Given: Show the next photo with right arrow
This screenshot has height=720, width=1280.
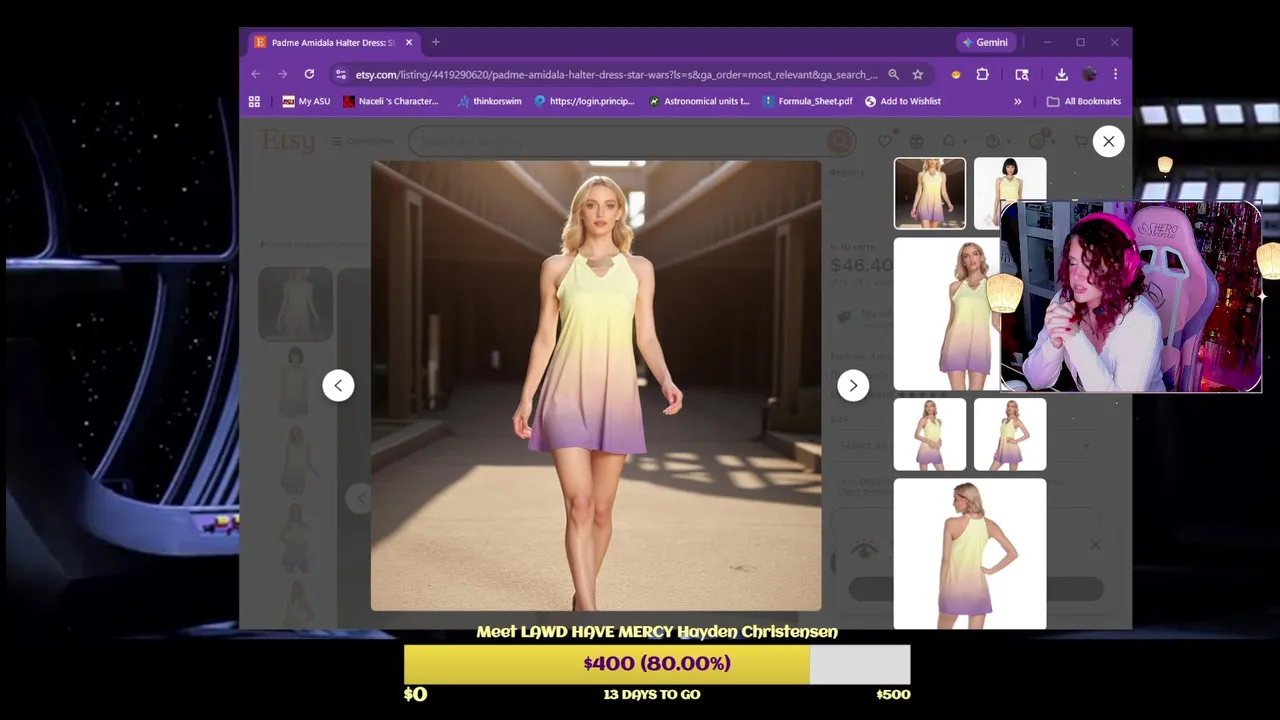Looking at the screenshot, I should 853,385.
